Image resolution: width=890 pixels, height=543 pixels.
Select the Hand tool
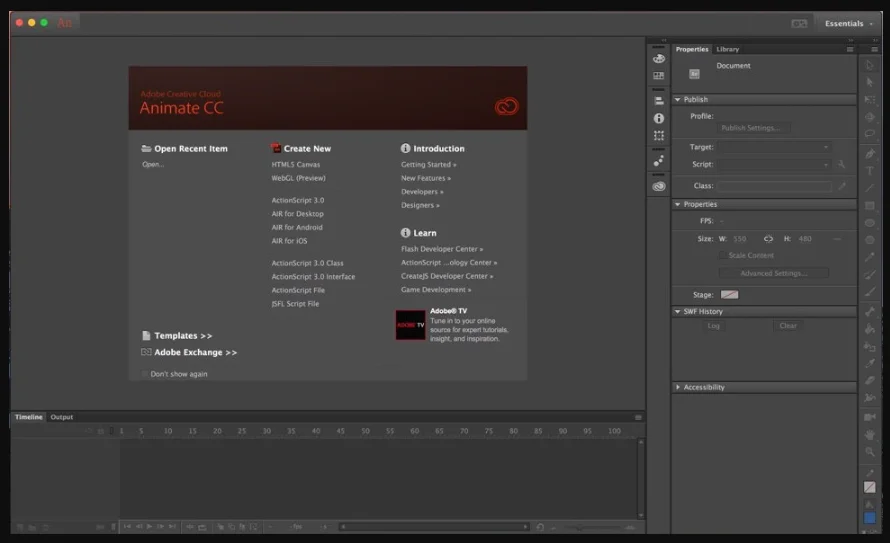click(870, 435)
